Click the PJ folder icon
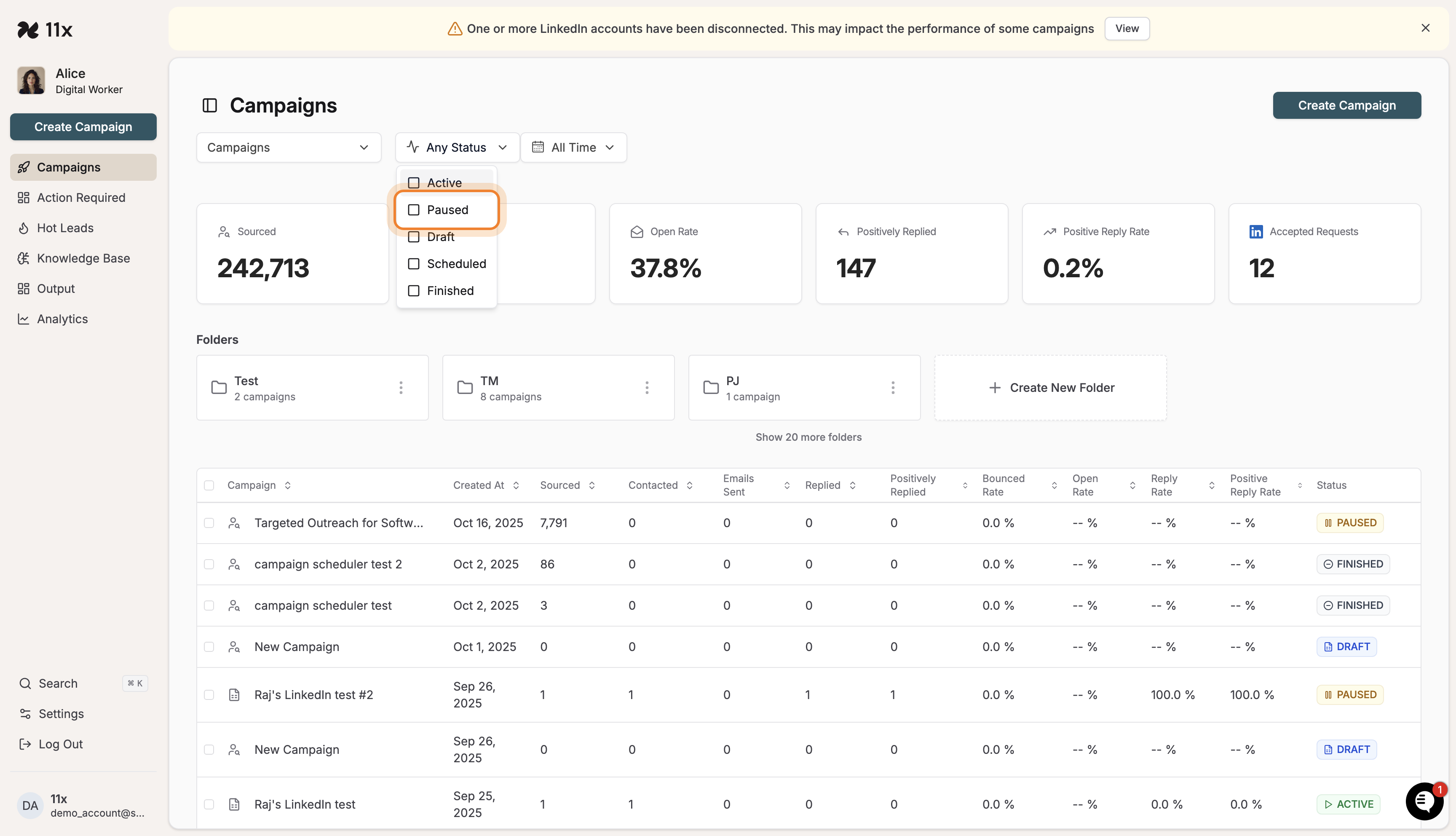 tap(710, 388)
